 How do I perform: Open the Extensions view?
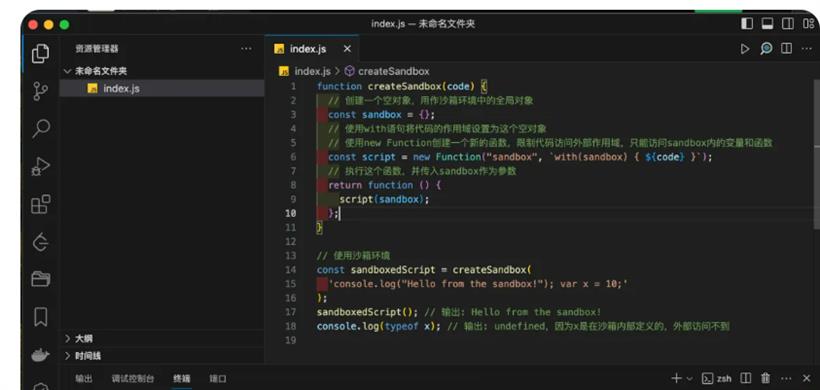click(x=40, y=204)
